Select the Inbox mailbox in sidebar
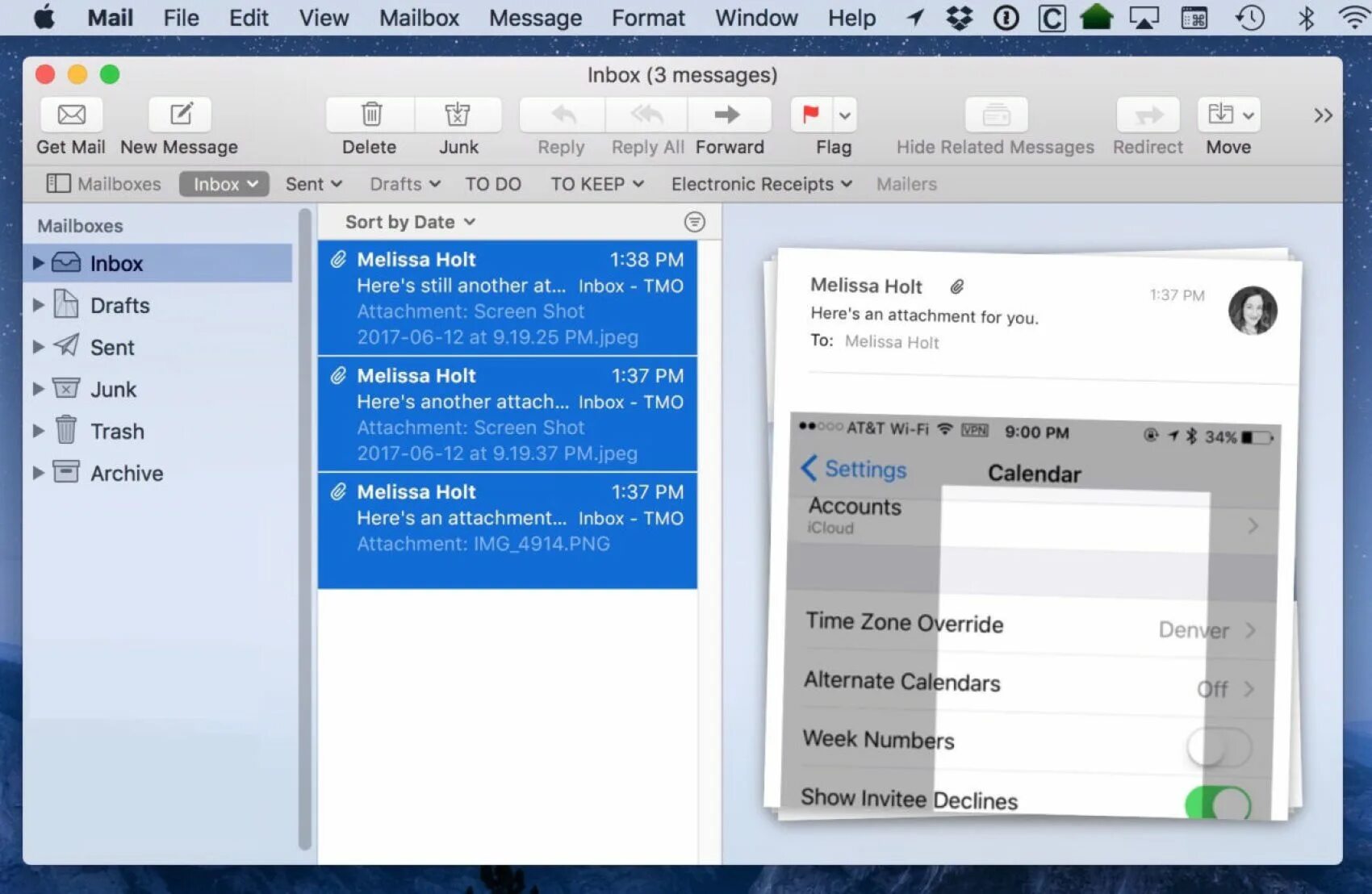Screen dimensions: 1372x894 click(x=158, y=263)
